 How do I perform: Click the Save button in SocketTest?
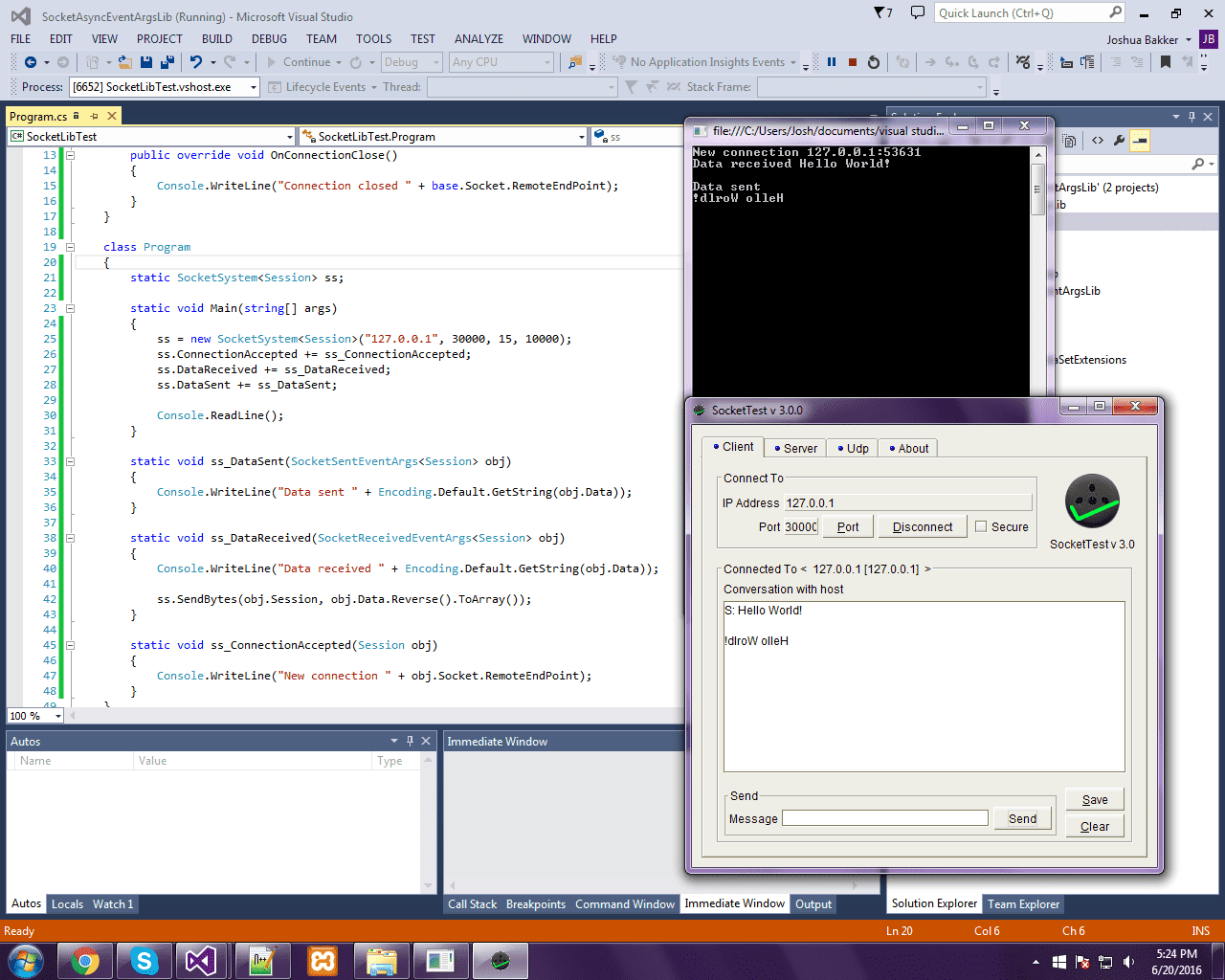pos(1095,800)
